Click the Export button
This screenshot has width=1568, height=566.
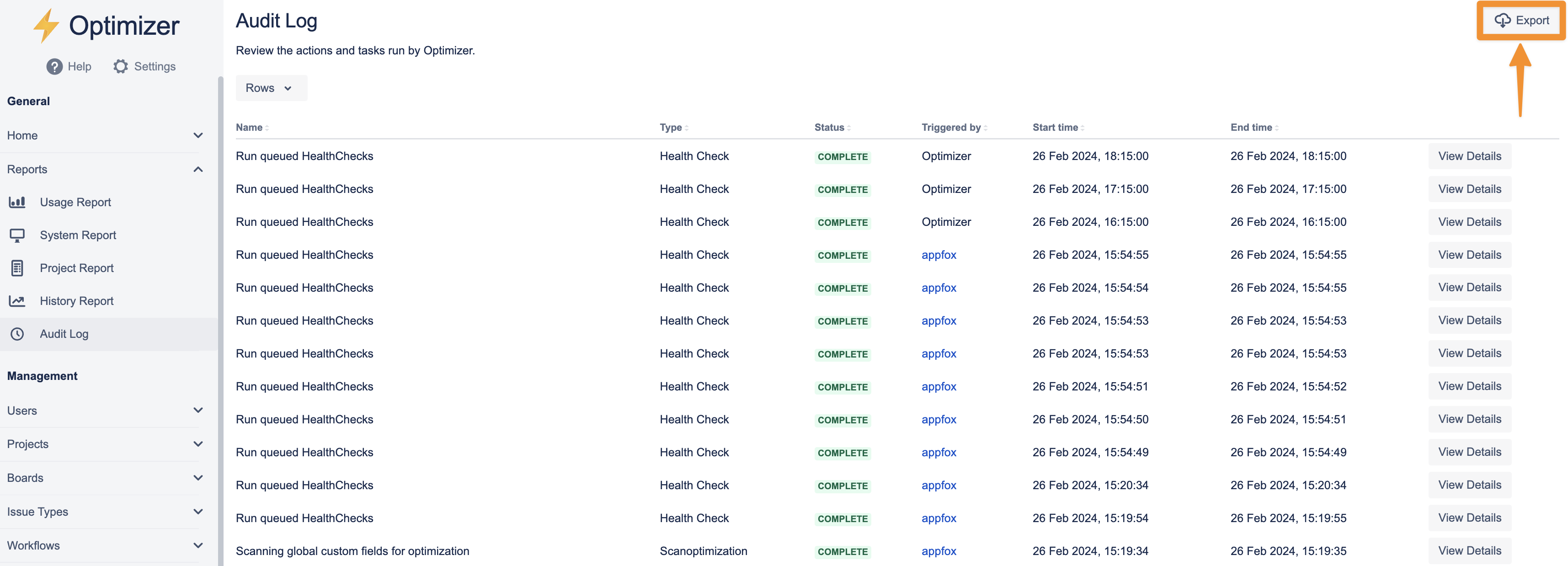tap(1521, 21)
